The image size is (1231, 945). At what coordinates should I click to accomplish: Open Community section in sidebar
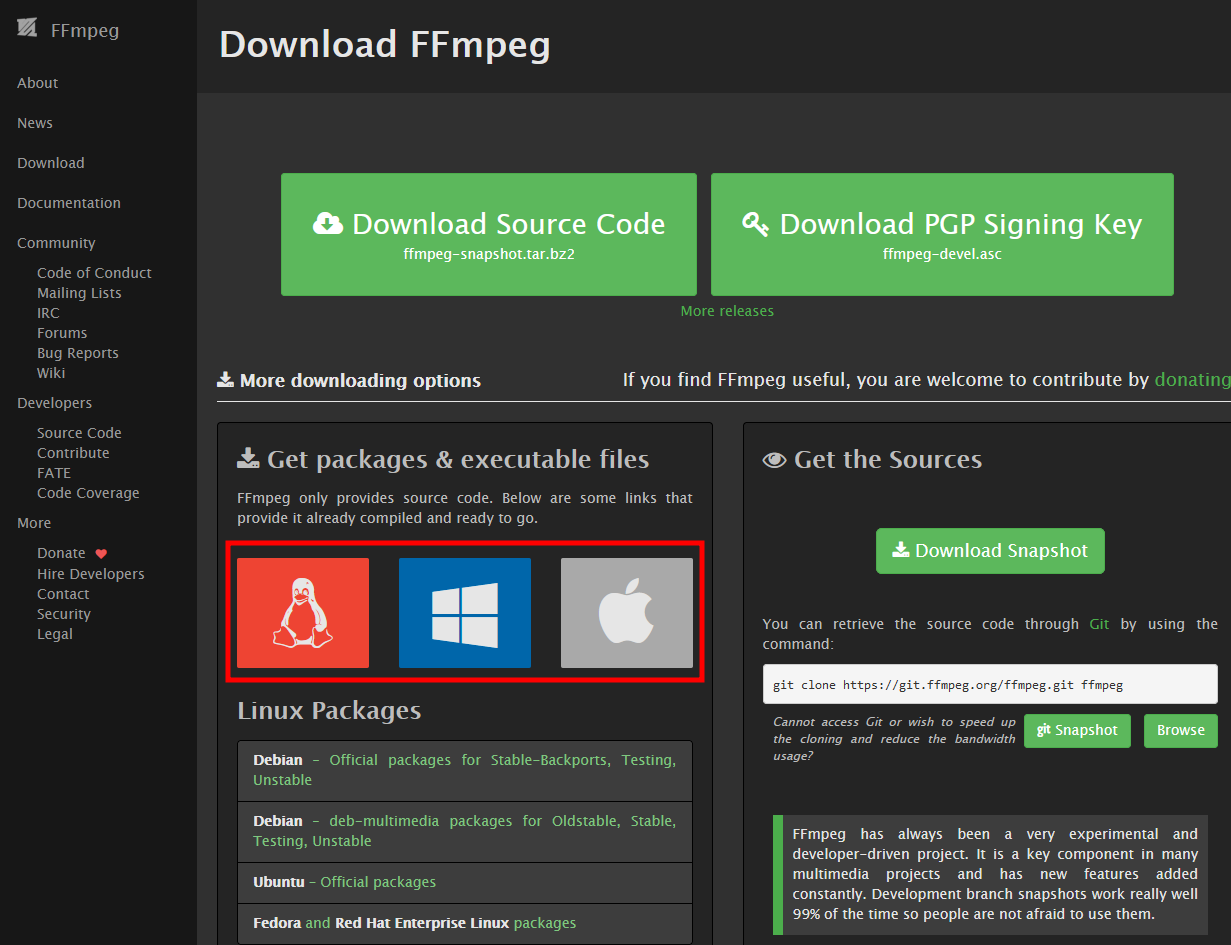56,243
